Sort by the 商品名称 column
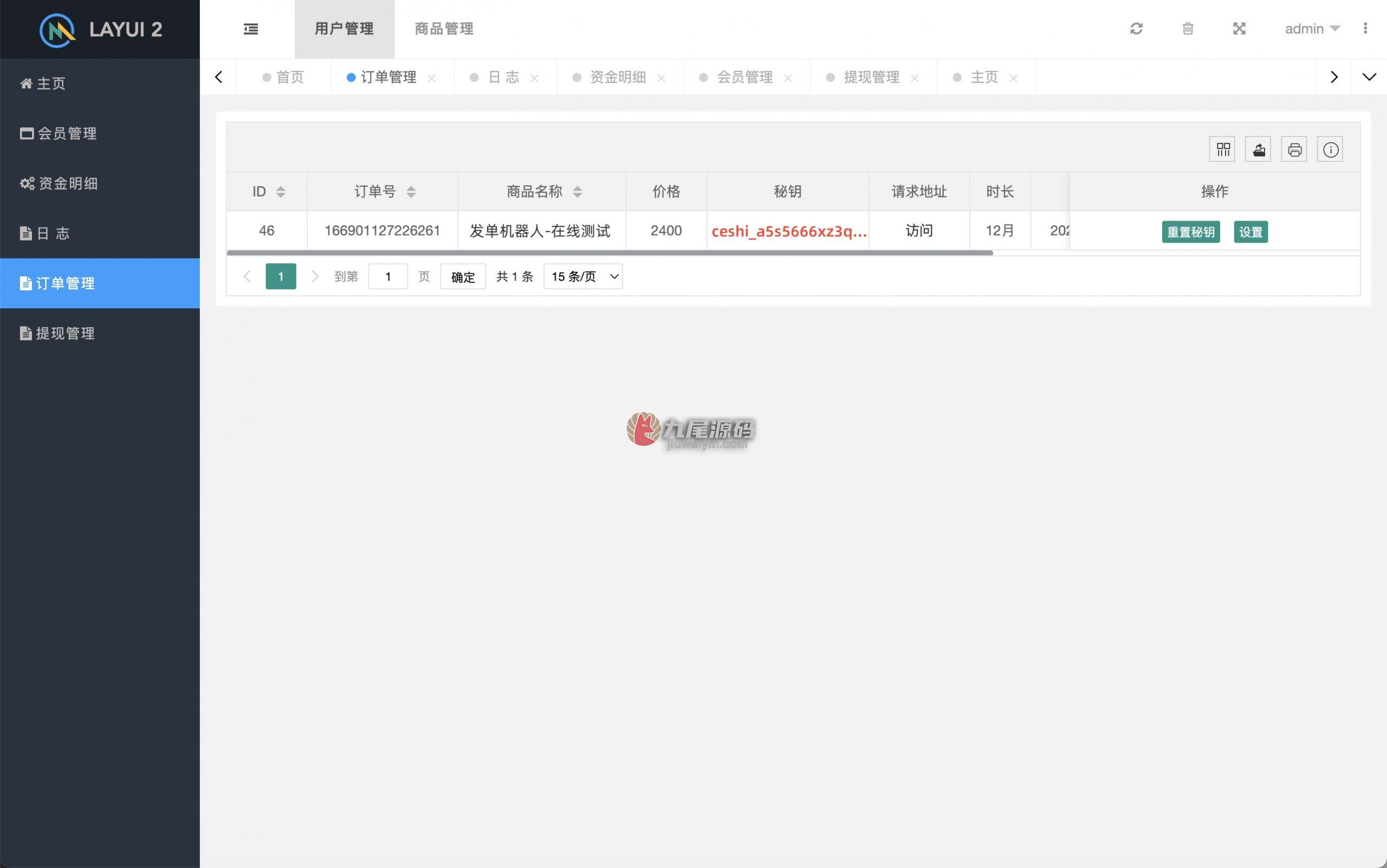 point(578,192)
